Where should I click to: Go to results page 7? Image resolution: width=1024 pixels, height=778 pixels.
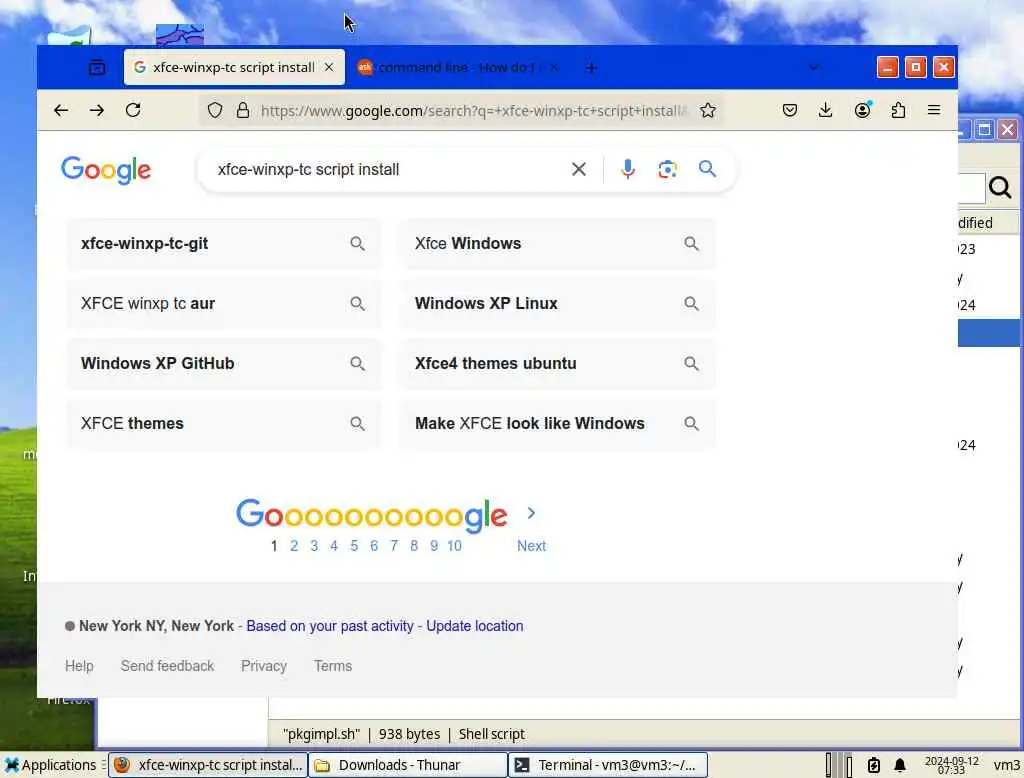point(394,546)
